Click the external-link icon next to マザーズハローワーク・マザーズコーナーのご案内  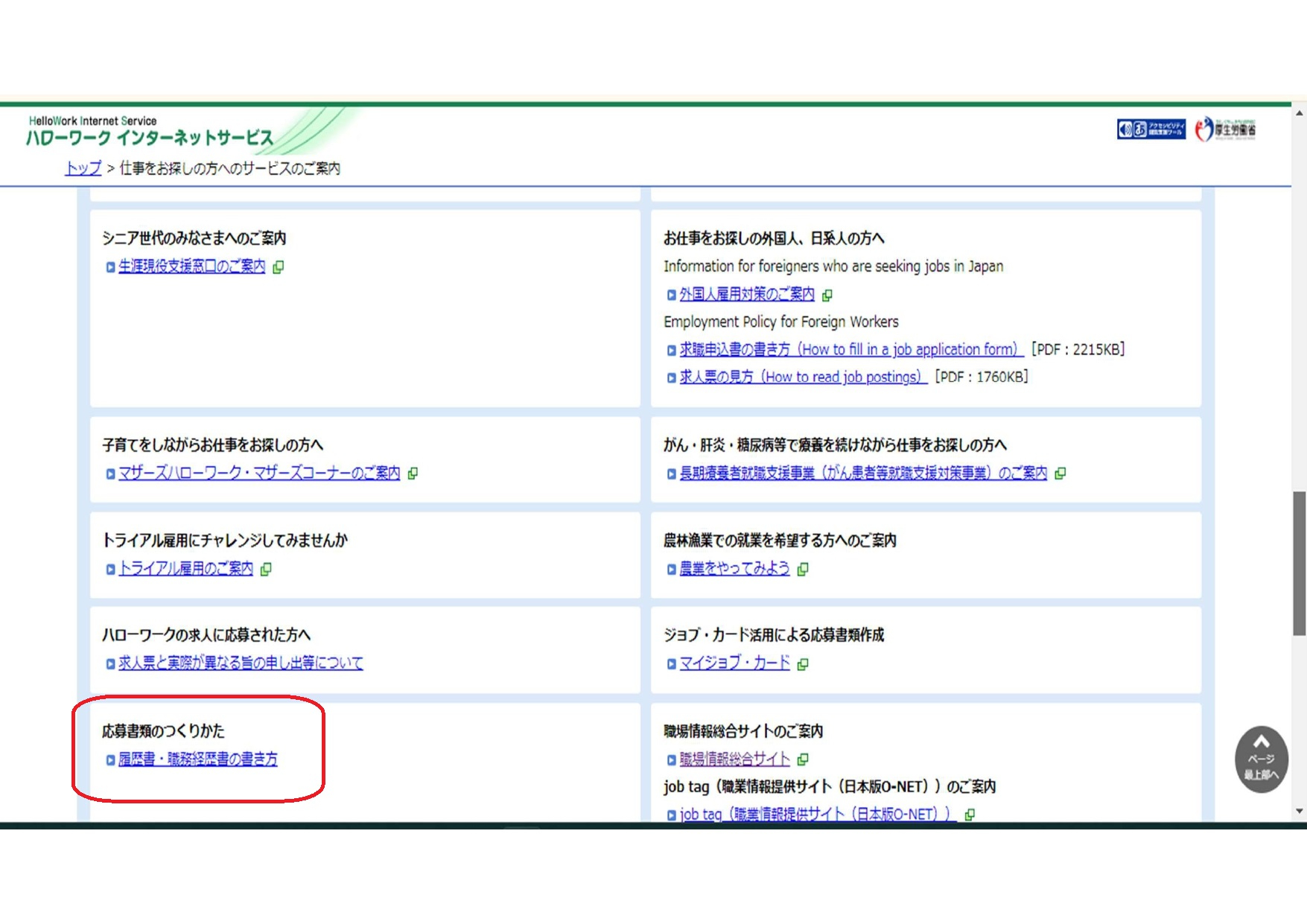pyautogui.click(x=414, y=473)
